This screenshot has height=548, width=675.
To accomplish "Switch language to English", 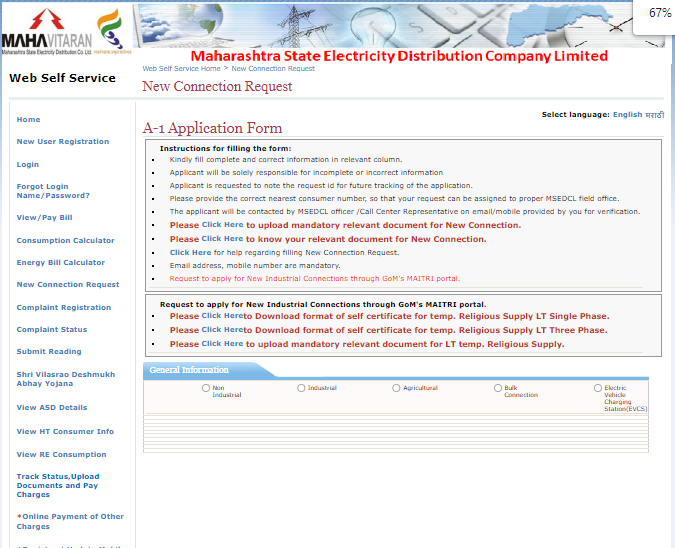I will pyautogui.click(x=627, y=115).
